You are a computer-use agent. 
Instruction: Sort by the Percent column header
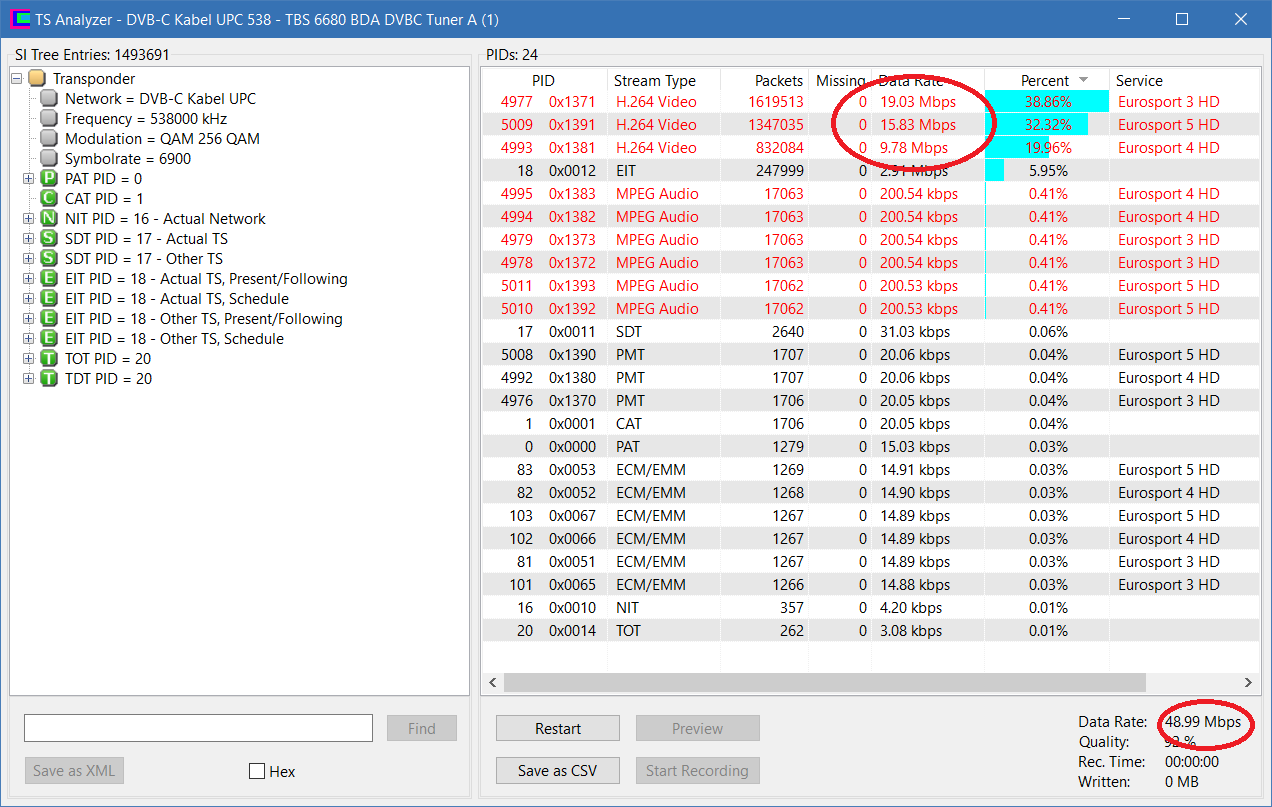1047,81
